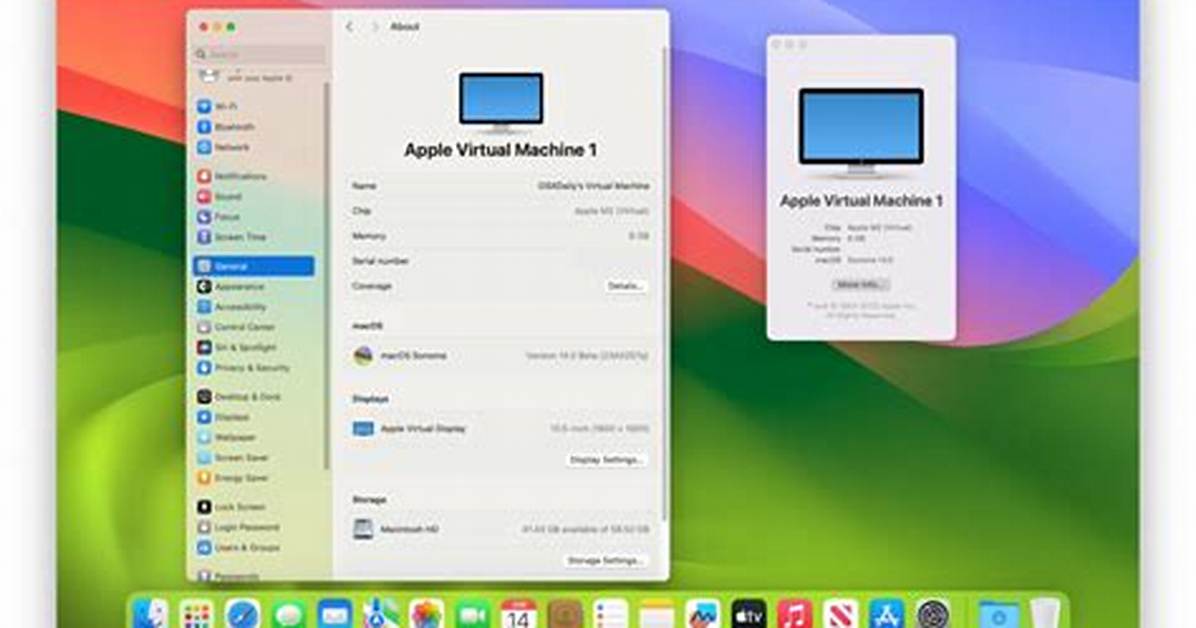The height and width of the screenshot is (628, 1196).
Task: Select the highlighted General sidebar item
Action: point(254,266)
